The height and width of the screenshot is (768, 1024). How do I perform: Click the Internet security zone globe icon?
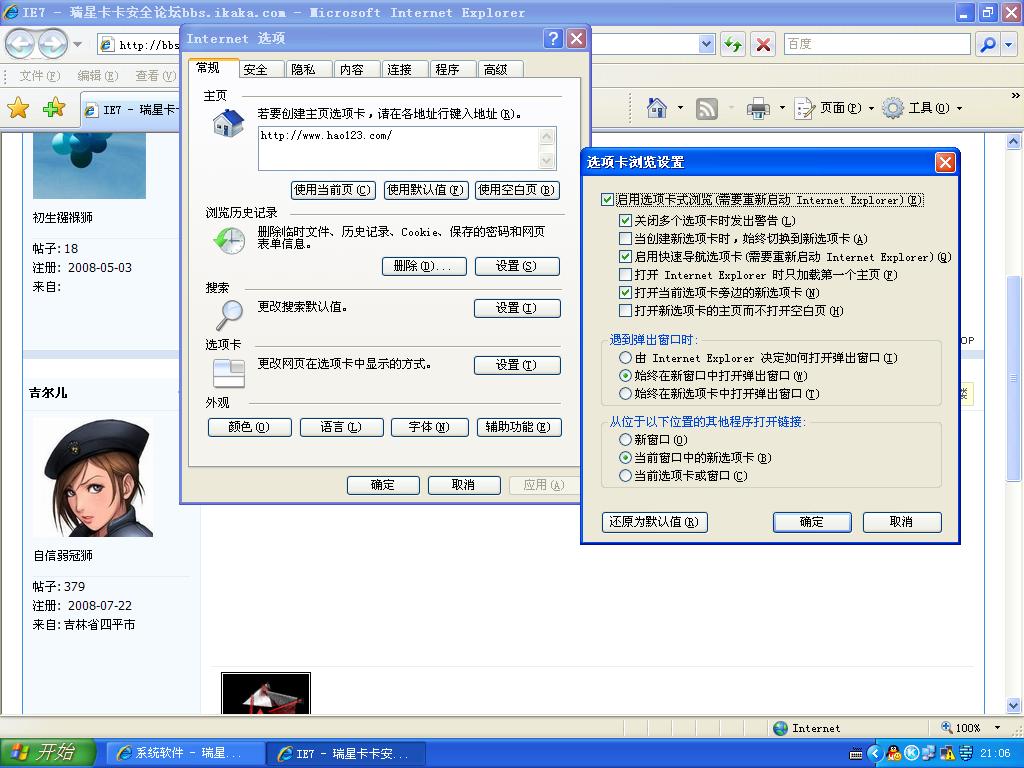tap(780, 728)
